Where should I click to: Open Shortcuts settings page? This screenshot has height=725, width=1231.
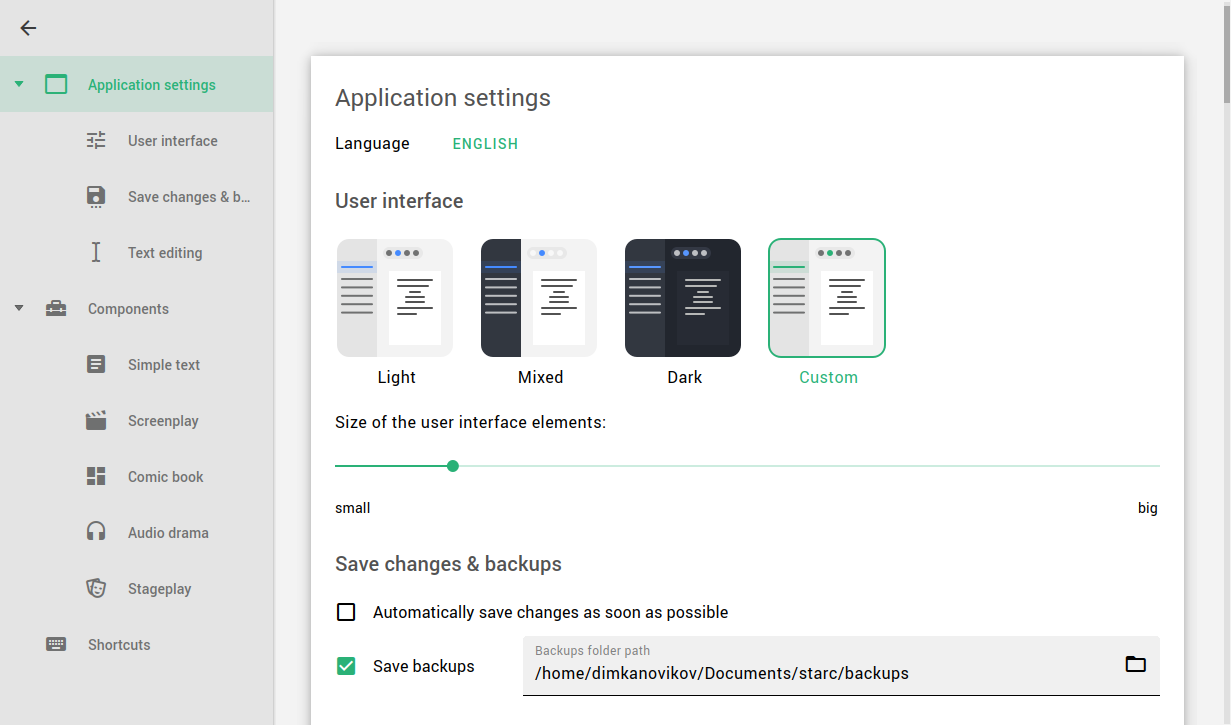[x=137, y=645]
